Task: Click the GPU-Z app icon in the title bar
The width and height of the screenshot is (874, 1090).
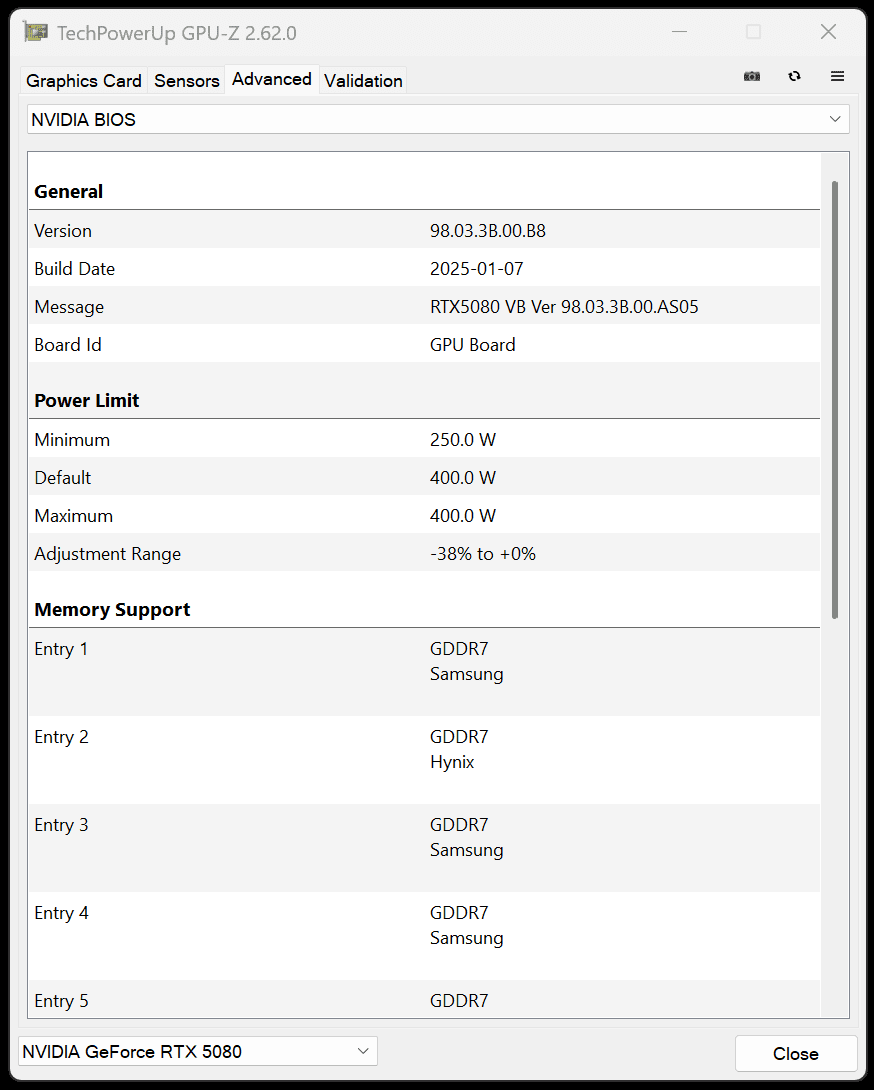Action: 35,32
